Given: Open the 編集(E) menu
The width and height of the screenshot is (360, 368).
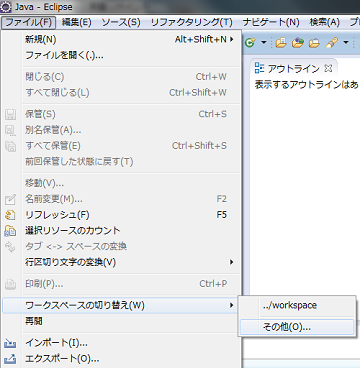Looking at the screenshot, I should [76, 22].
